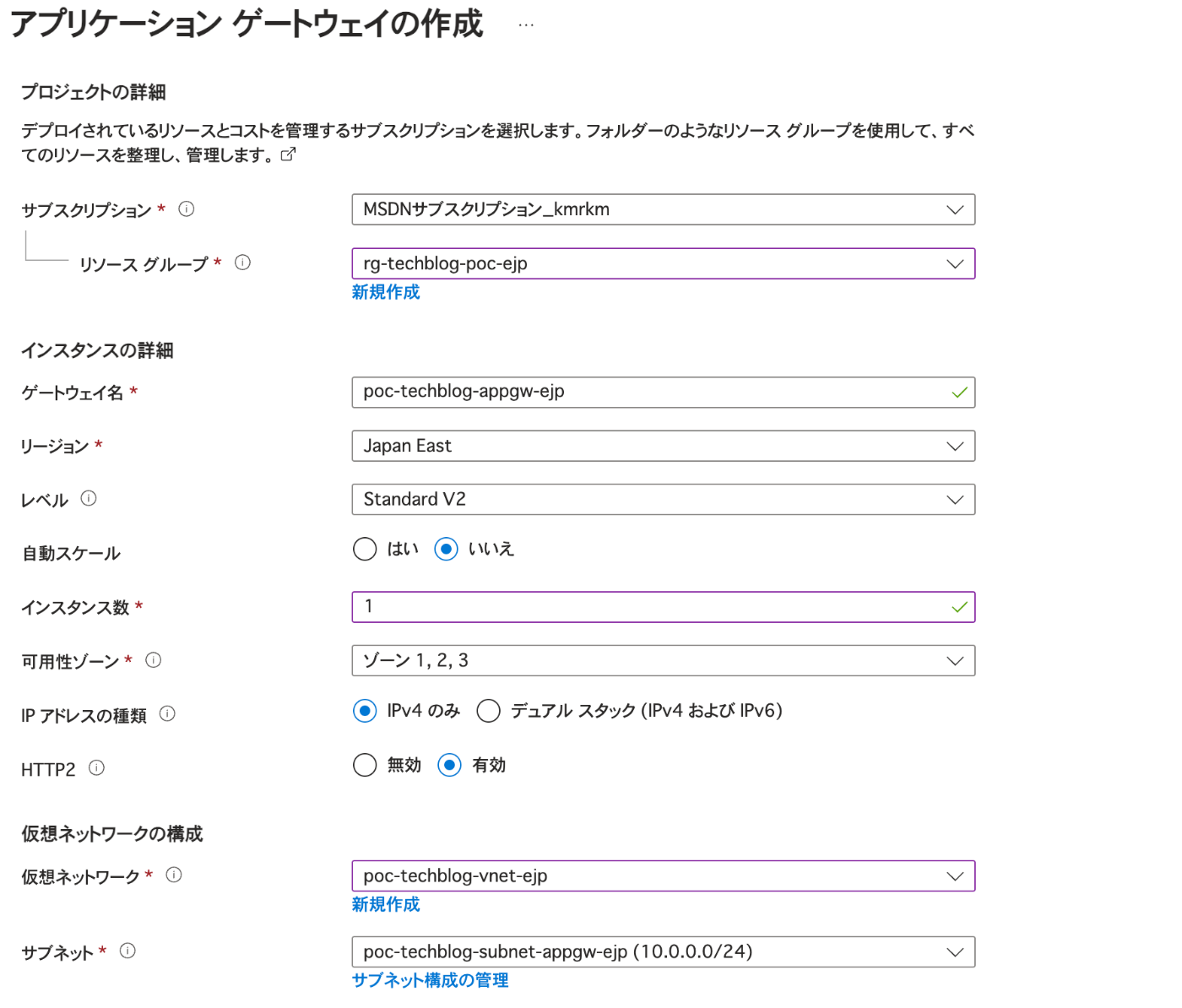This screenshot has width=1182, height=1008.
Task: Open the サブスクリプション dropdown
Action: click(x=955, y=209)
